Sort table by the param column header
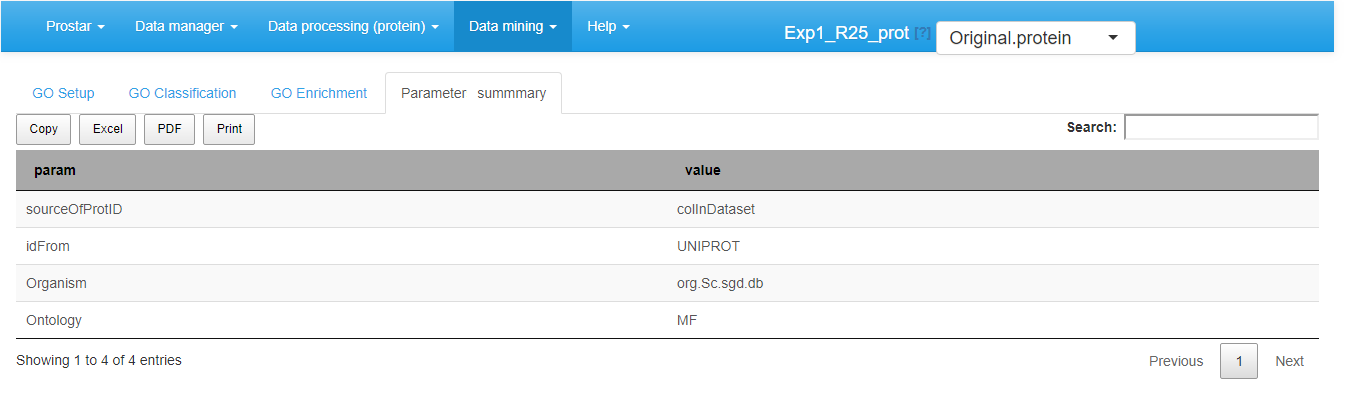Screen dimensions: 1347x406 click(x=55, y=170)
